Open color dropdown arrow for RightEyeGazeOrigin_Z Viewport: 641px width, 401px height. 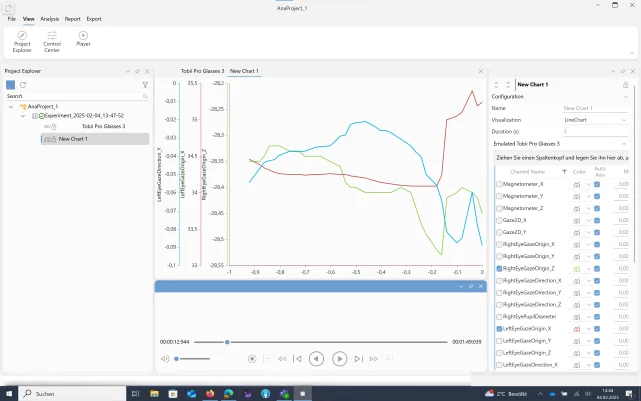(x=589, y=269)
